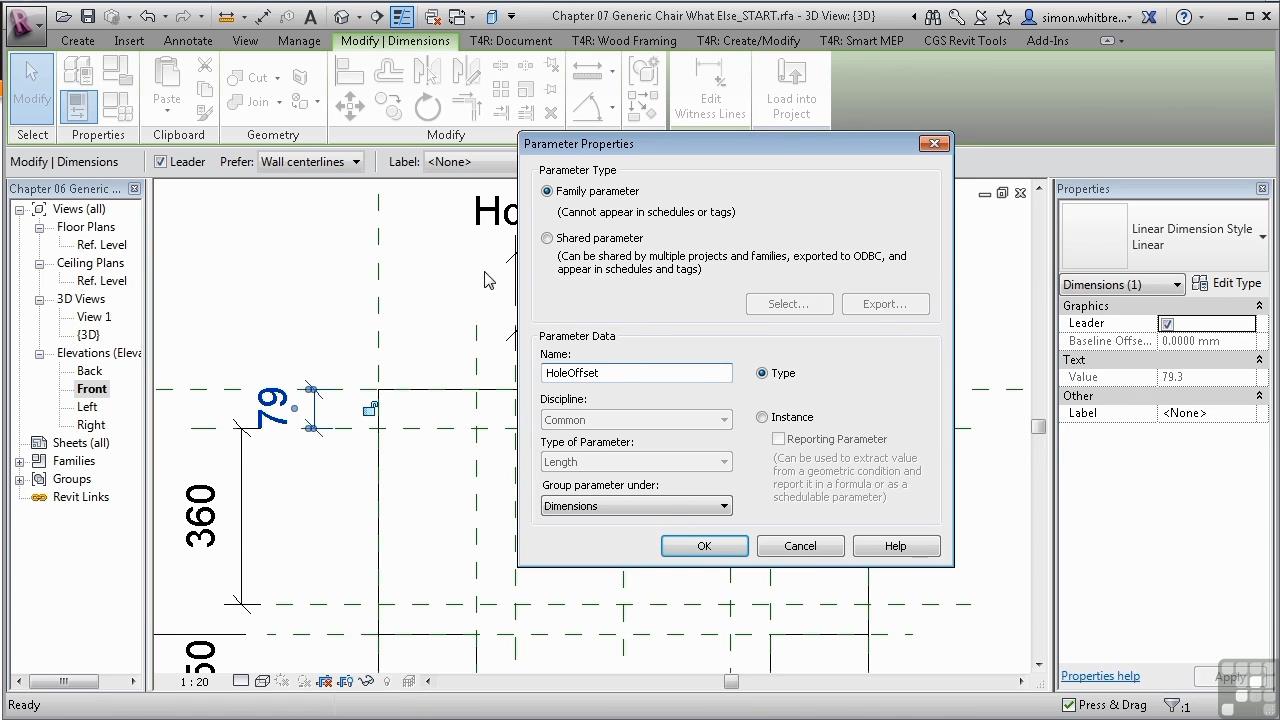Viewport: 1280px width, 720px height.
Task: Click OK in Parameter Properties dialog
Action: click(704, 546)
